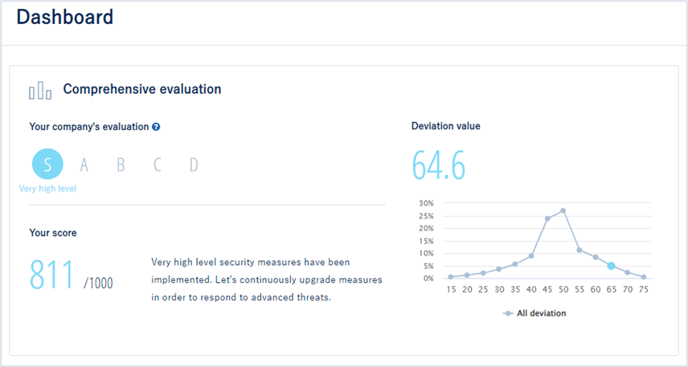Click the help icon beside Your company's evaluation
The height and width of the screenshot is (367, 688).
coord(156,127)
